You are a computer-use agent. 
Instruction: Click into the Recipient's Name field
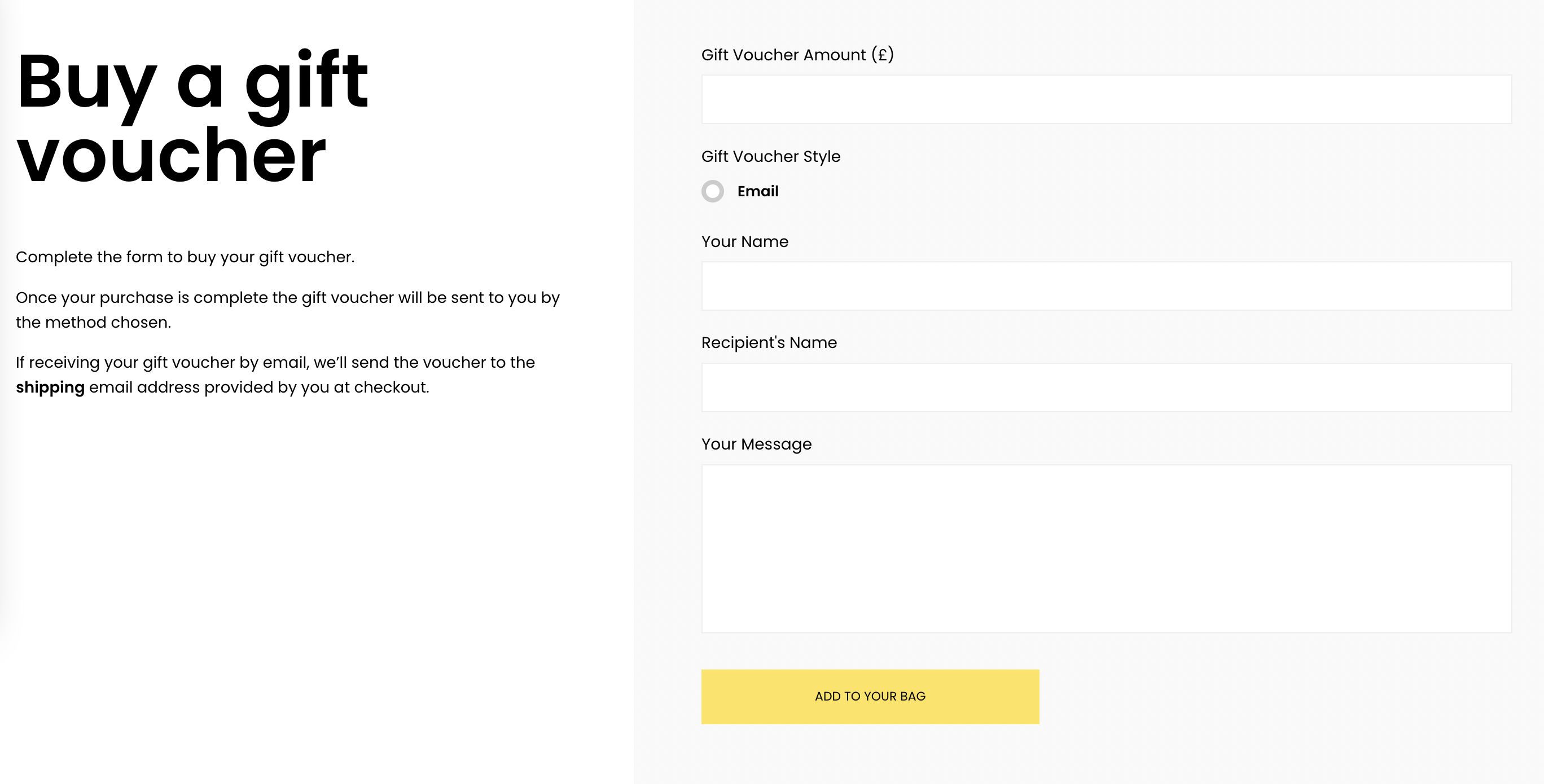click(x=1106, y=387)
